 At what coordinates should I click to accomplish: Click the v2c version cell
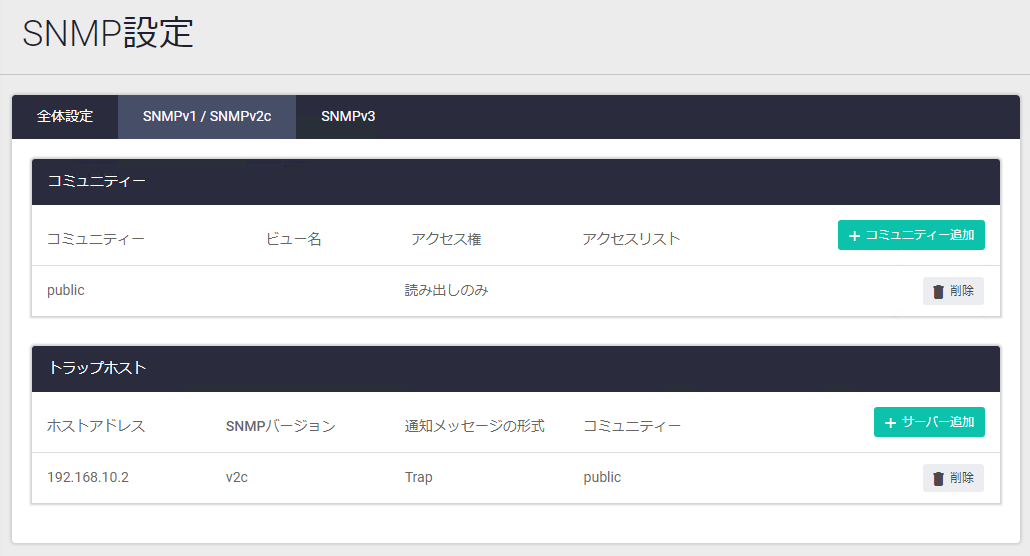click(x=237, y=478)
